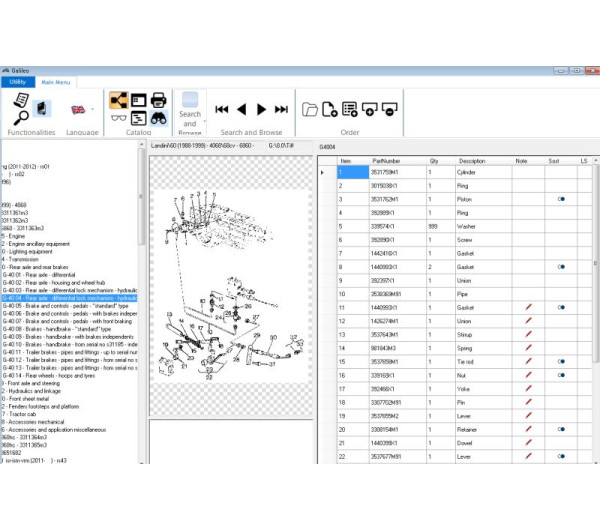Jump to first record with skip-back arrow
600x531 pixels.
point(222,109)
